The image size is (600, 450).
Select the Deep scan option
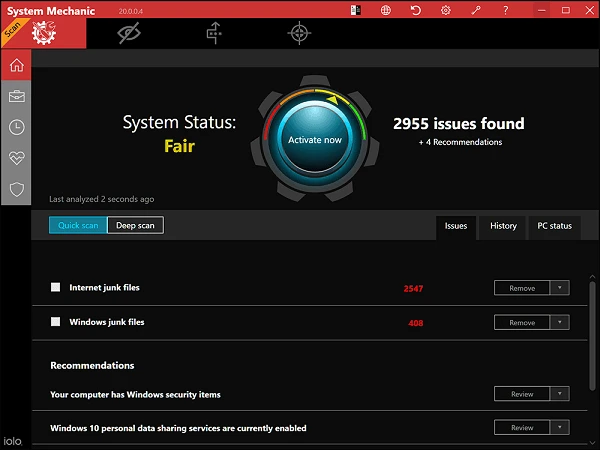[135, 225]
